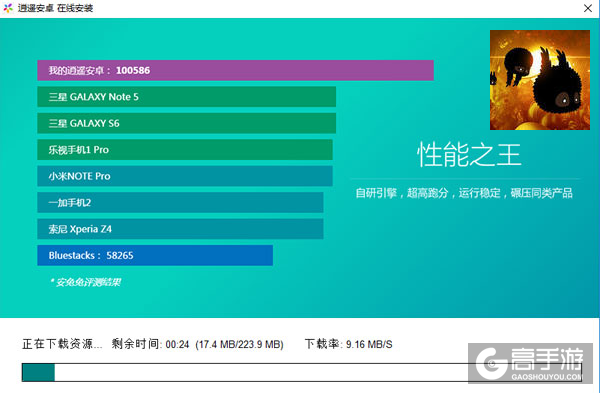Close the online installer window
The width and height of the screenshot is (600, 393).
point(588,8)
